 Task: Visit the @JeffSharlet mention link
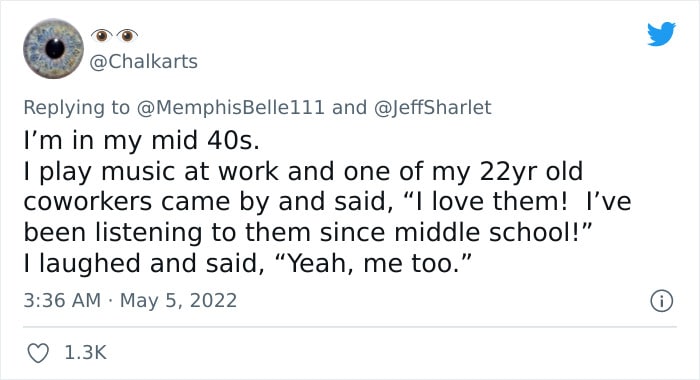point(432,107)
